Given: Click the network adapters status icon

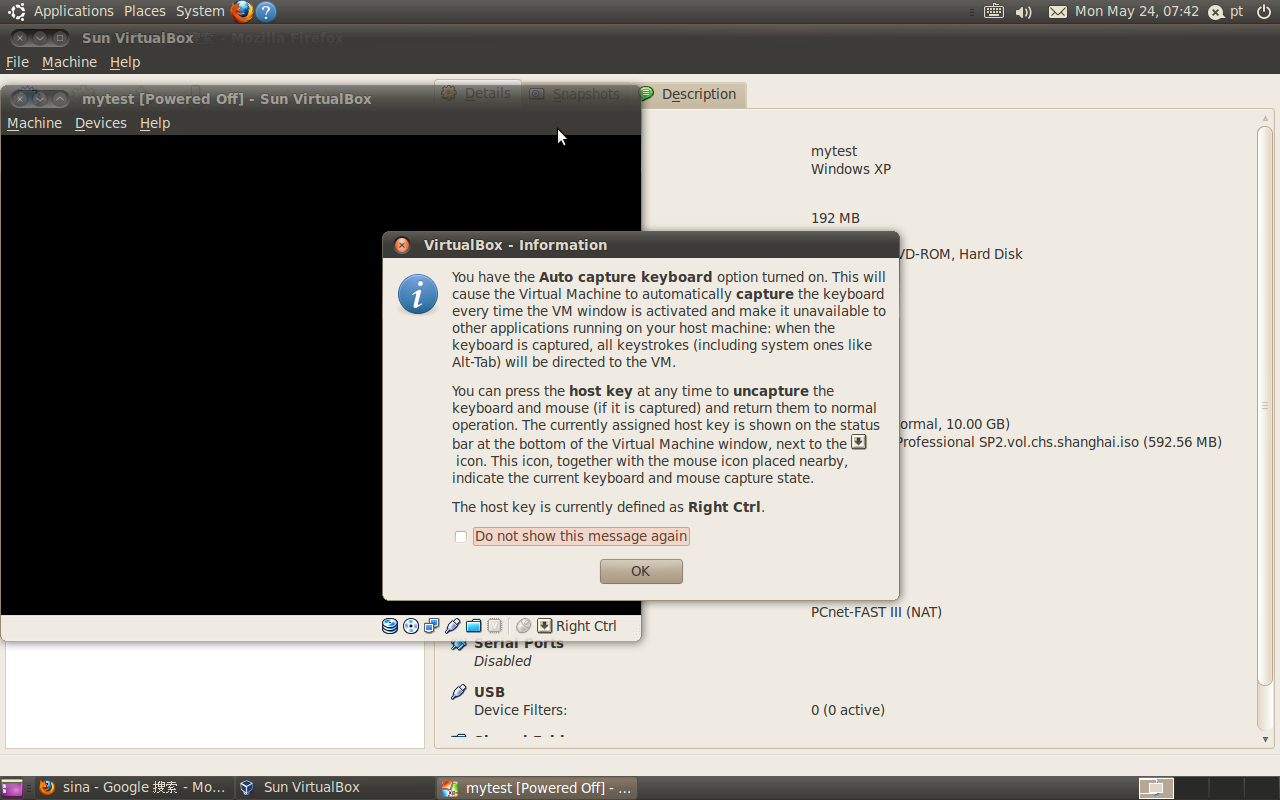Looking at the screenshot, I should (432, 626).
